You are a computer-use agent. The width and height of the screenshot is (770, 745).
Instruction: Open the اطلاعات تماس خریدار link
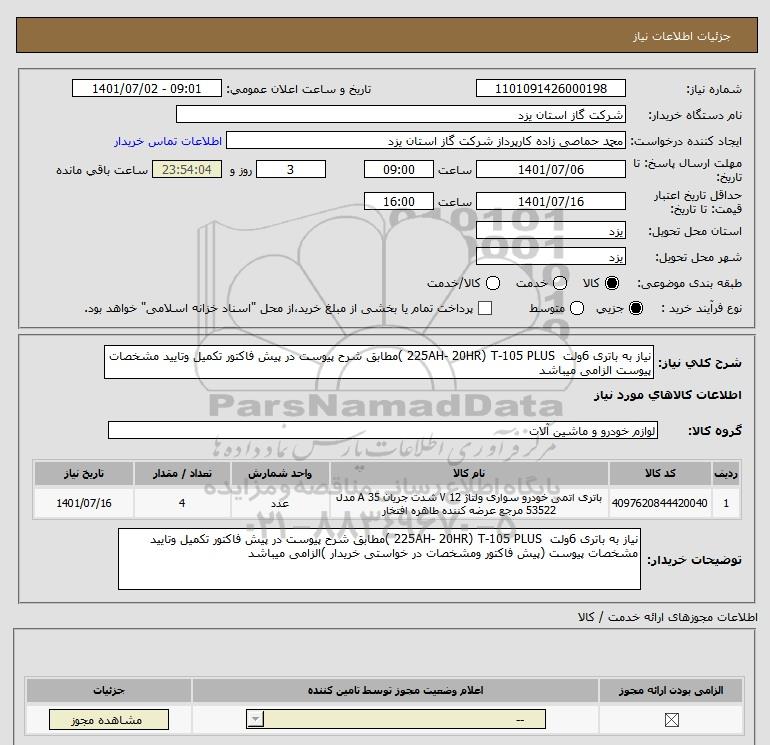[168, 141]
